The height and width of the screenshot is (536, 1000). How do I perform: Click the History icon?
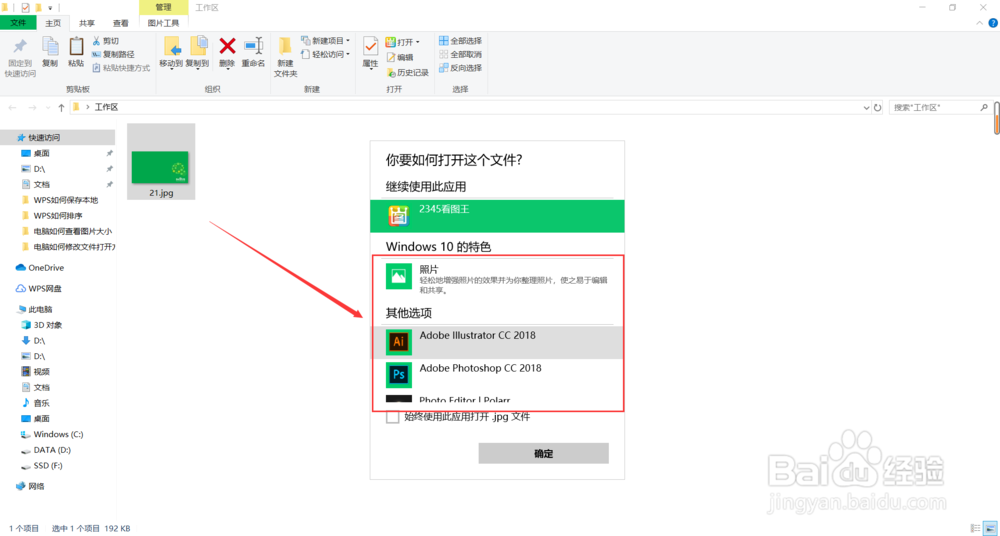coord(390,72)
